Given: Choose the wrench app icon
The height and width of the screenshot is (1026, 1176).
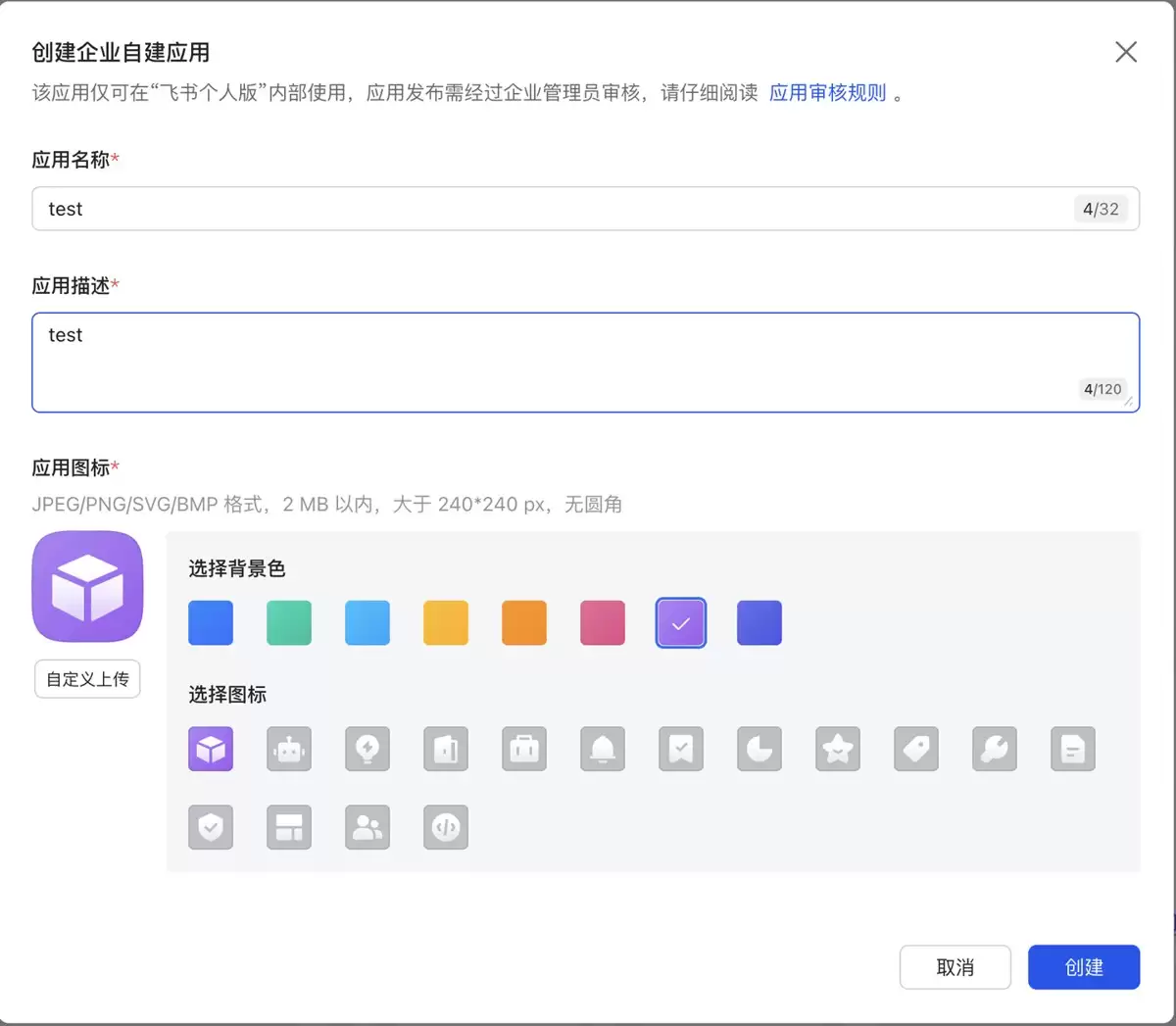Looking at the screenshot, I should point(995,750).
